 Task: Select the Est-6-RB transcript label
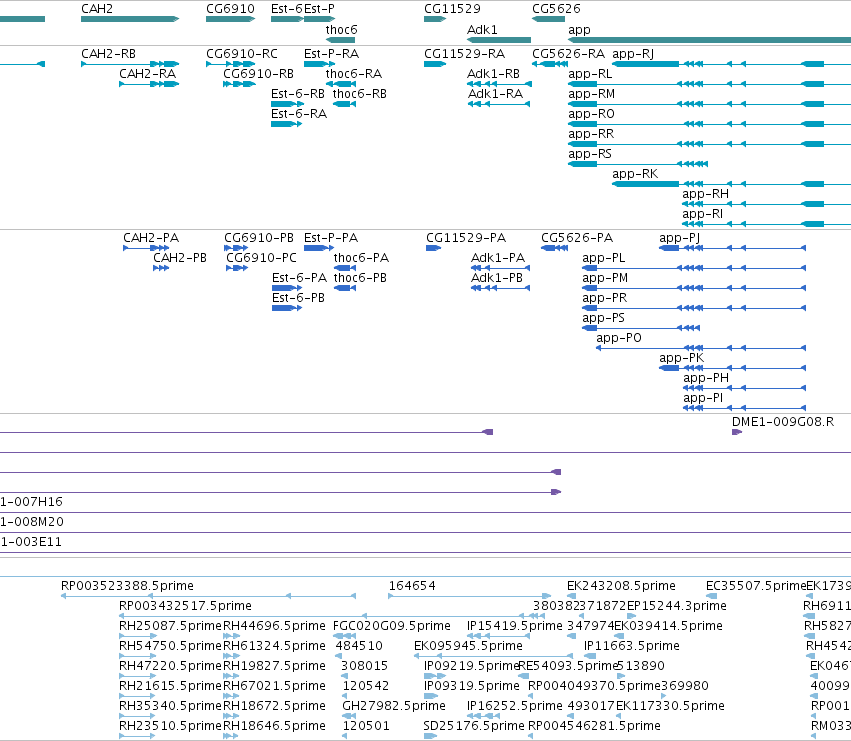tap(297, 94)
